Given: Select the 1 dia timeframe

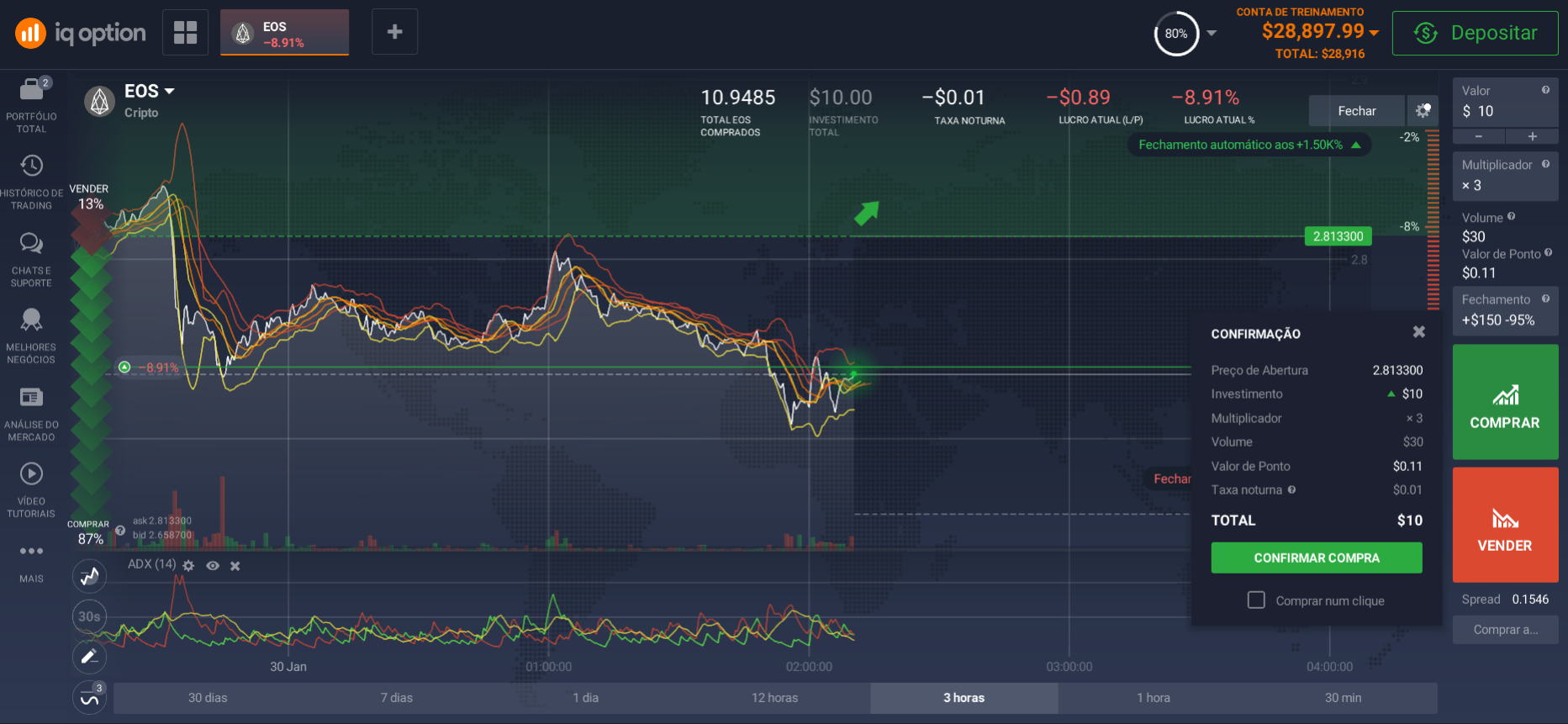Looking at the screenshot, I should coord(586,698).
